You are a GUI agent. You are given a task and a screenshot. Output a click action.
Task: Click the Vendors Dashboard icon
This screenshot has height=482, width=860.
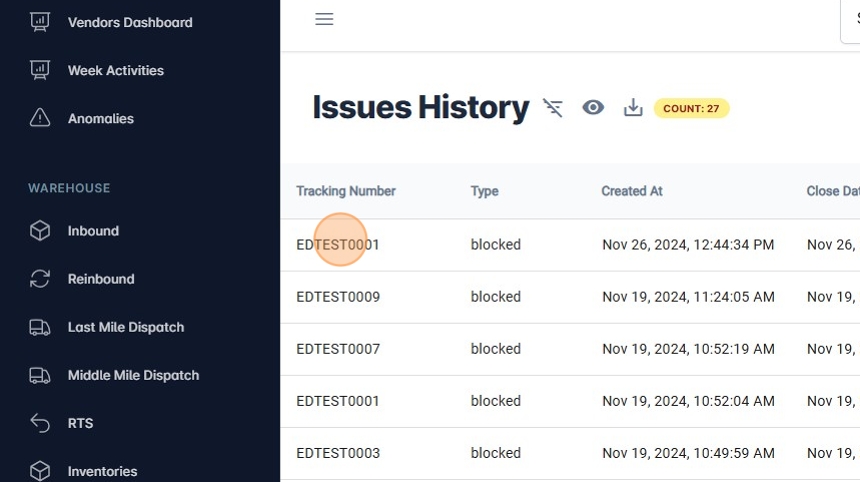40,22
